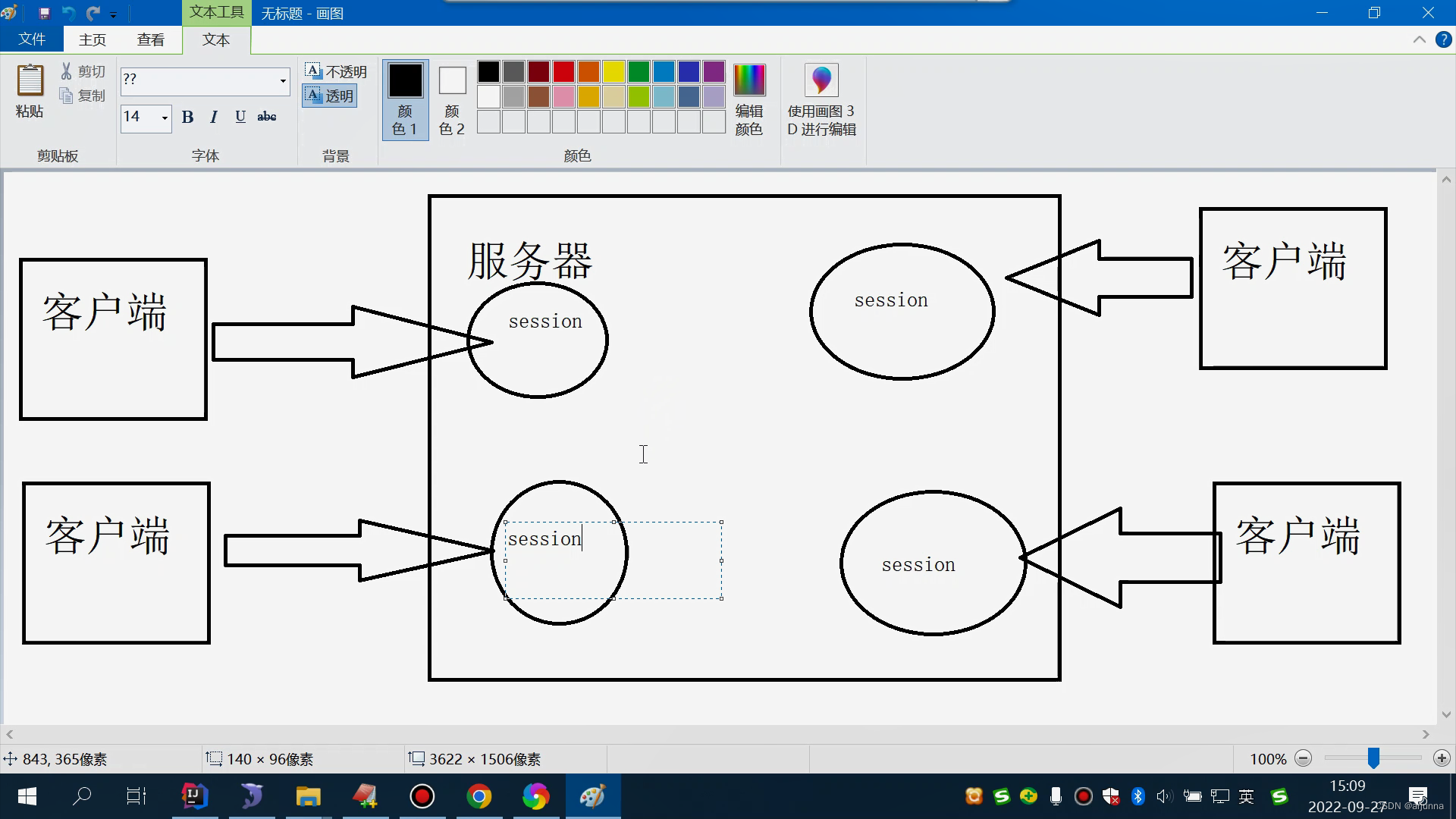
Task: Open the blue help question mark
Action: pos(1443,39)
